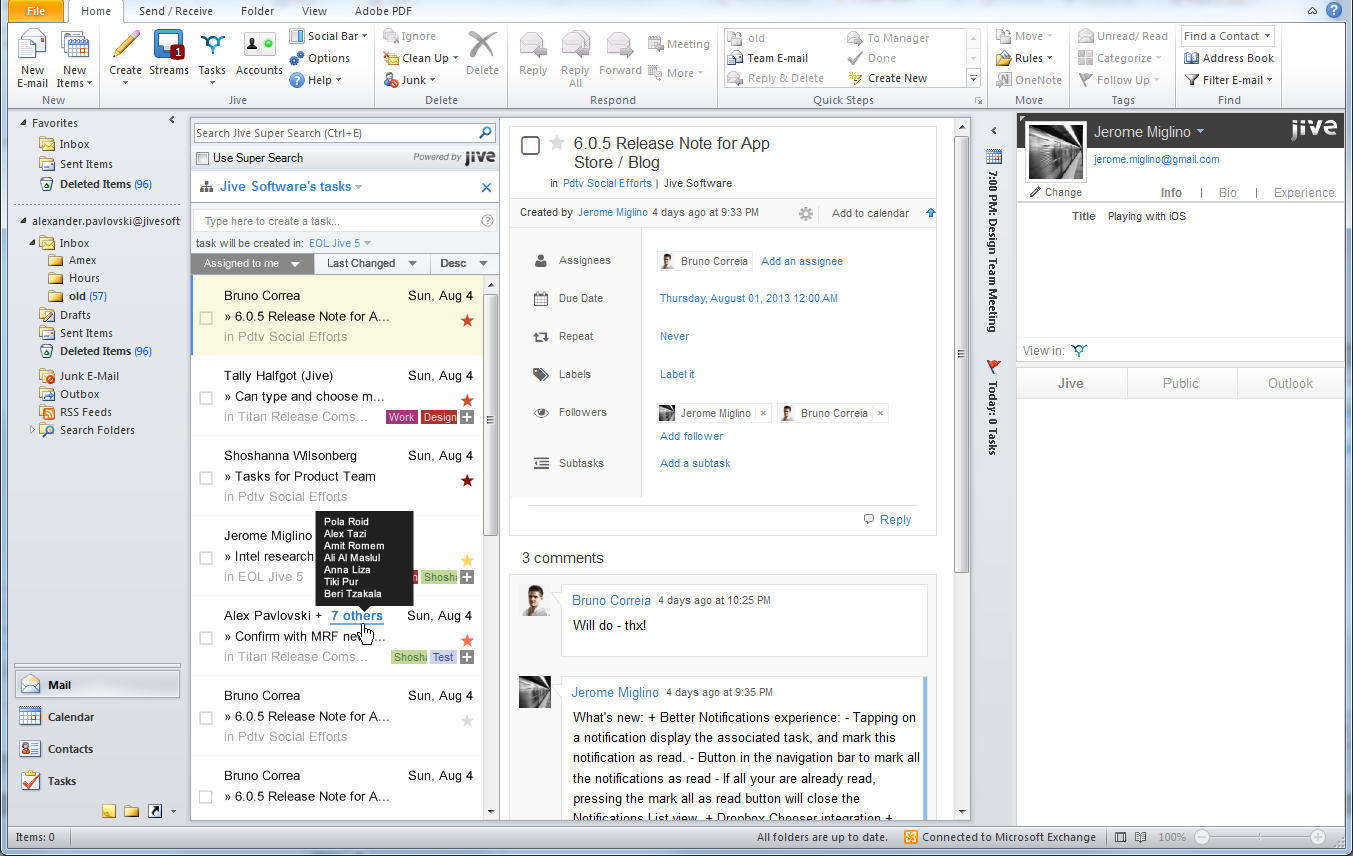
Task: Click the Outlook help question mark icon
Action: point(1333,11)
